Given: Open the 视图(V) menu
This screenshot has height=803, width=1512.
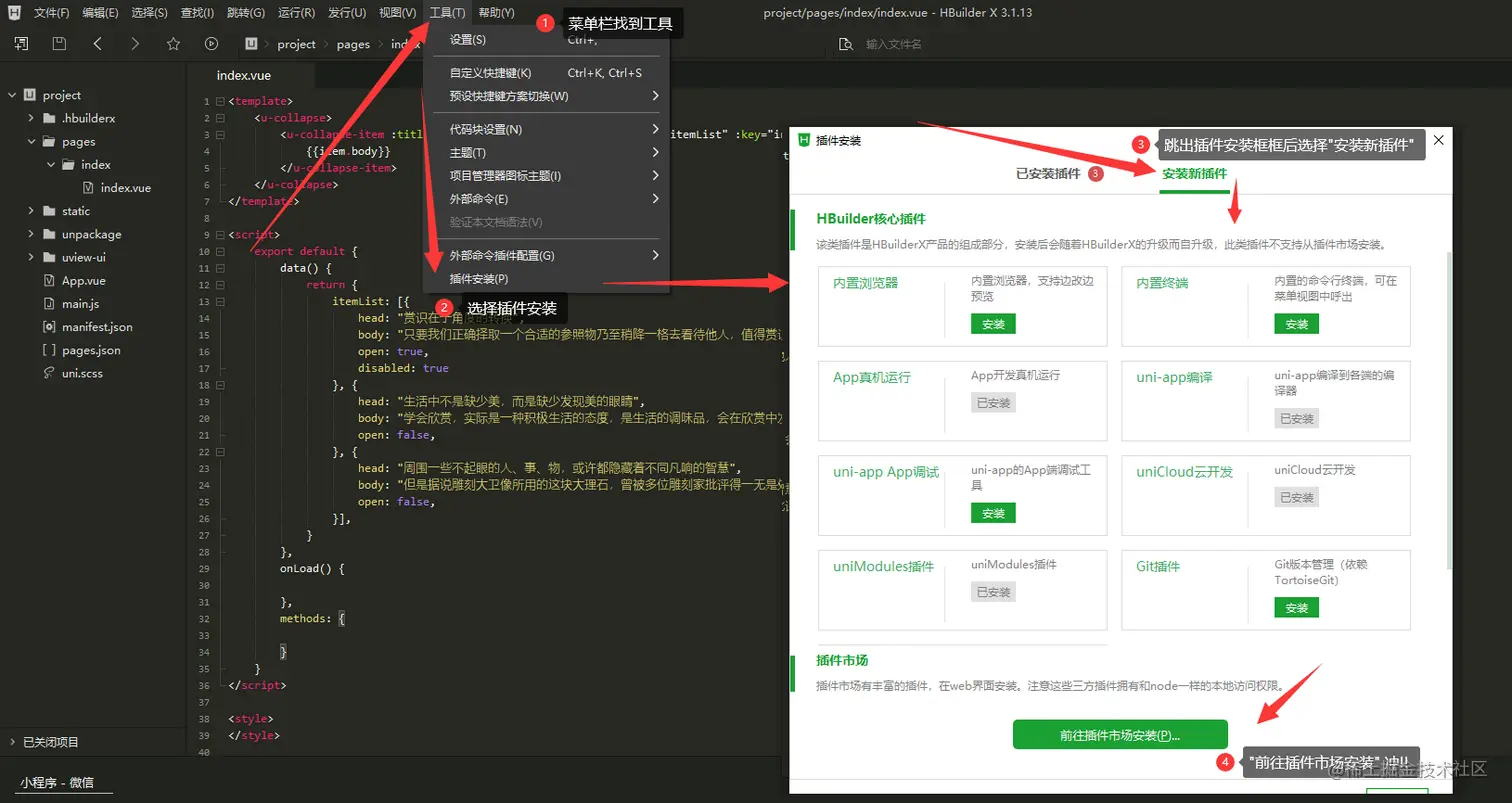Looking at the screenshot, I should (397, 13).
